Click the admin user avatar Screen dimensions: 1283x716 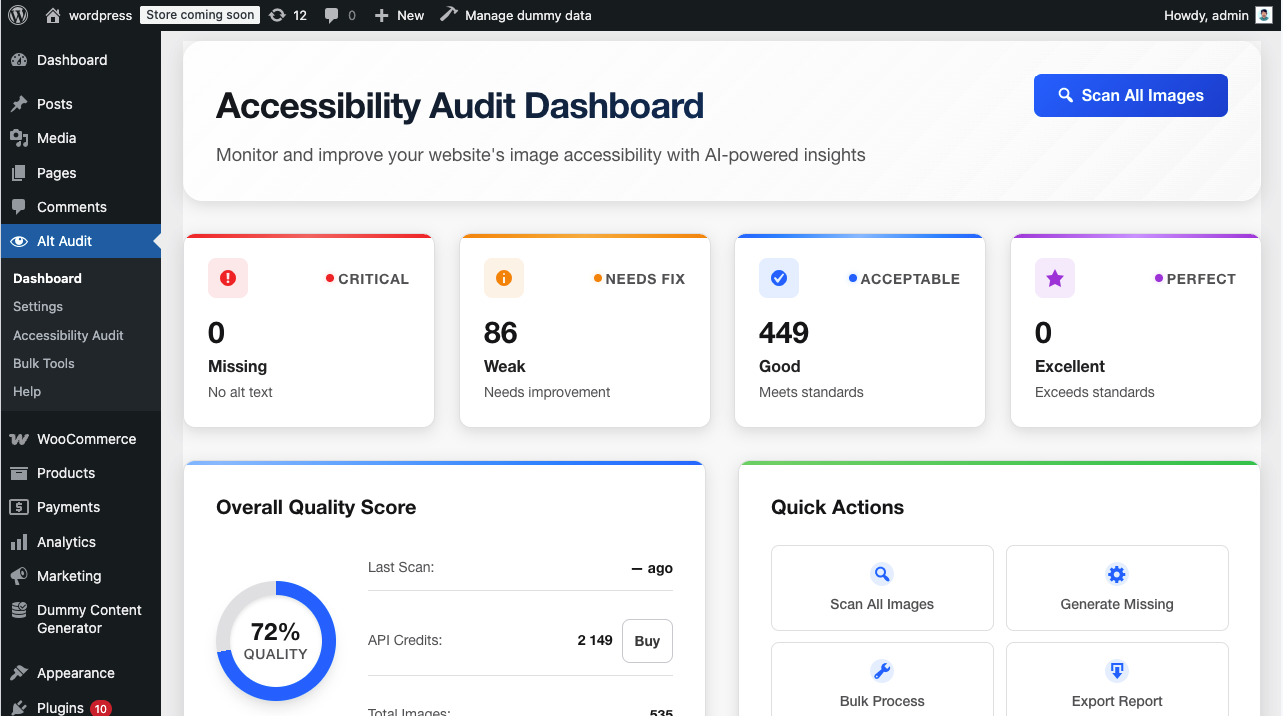pyautogui.click(x=1264, y=15)
